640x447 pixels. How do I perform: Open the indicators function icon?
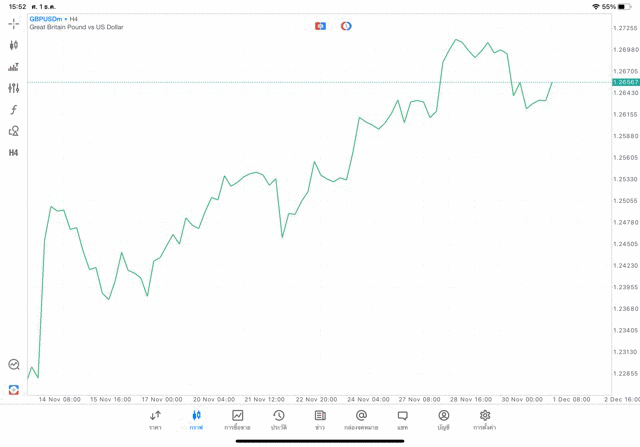14,110
